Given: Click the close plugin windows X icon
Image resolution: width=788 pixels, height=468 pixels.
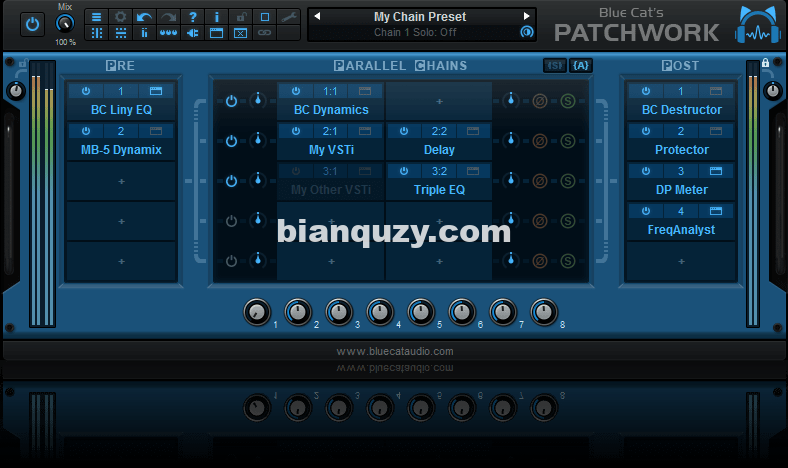Looking at the screenshot, I should pyautogui.click(x=241, y=33).
